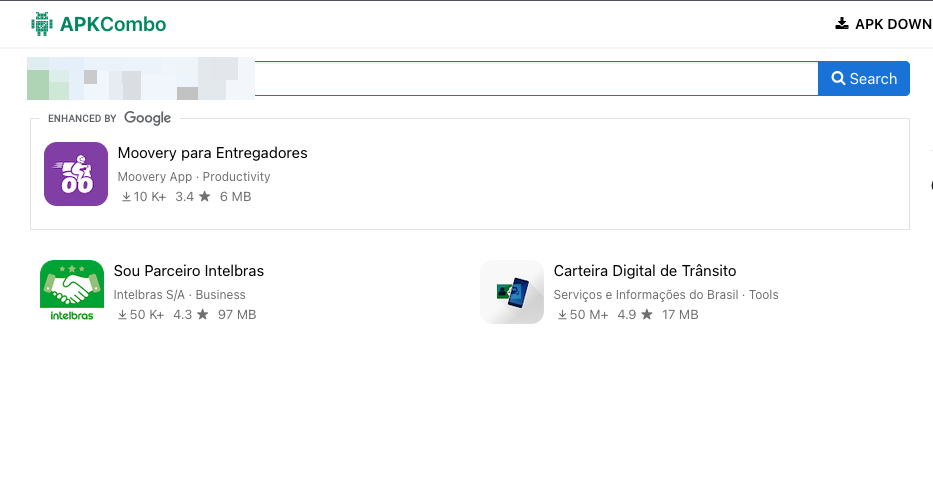Open Sou Parceiro Intelbras app icon
This screenshot has width=933, height=502.
(x=72, y=291)
